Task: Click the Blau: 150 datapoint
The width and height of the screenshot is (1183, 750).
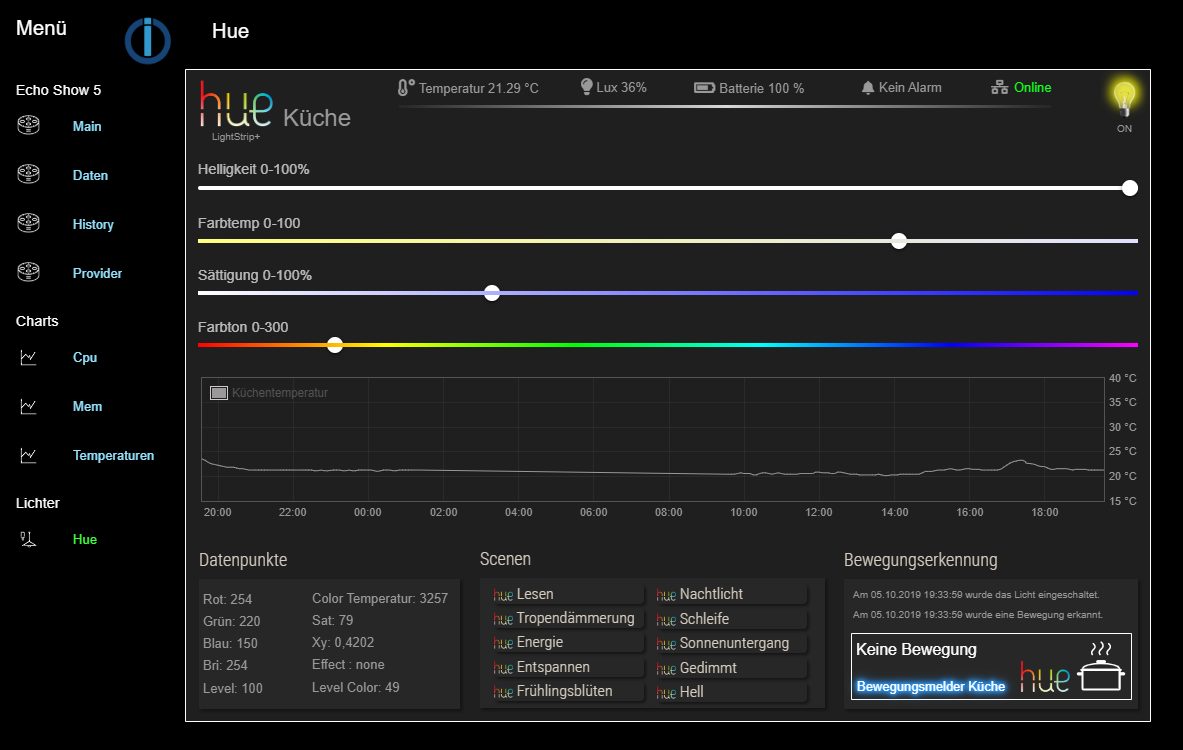Action: pos(230,644)
